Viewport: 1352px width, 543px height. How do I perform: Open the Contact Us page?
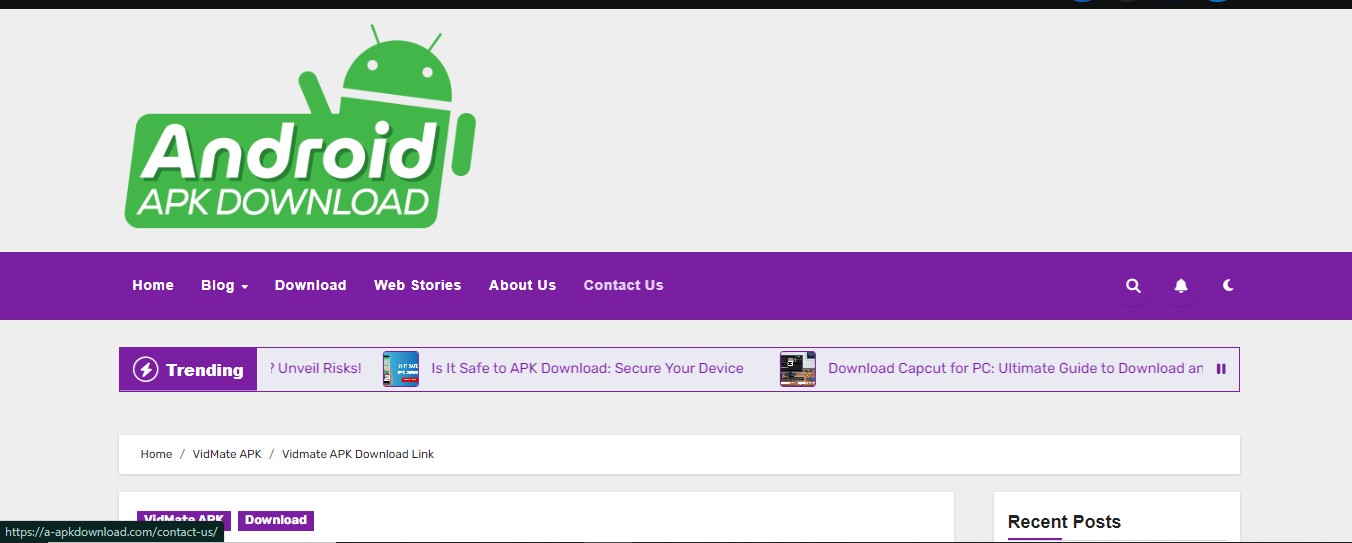[x=623, y=286]
